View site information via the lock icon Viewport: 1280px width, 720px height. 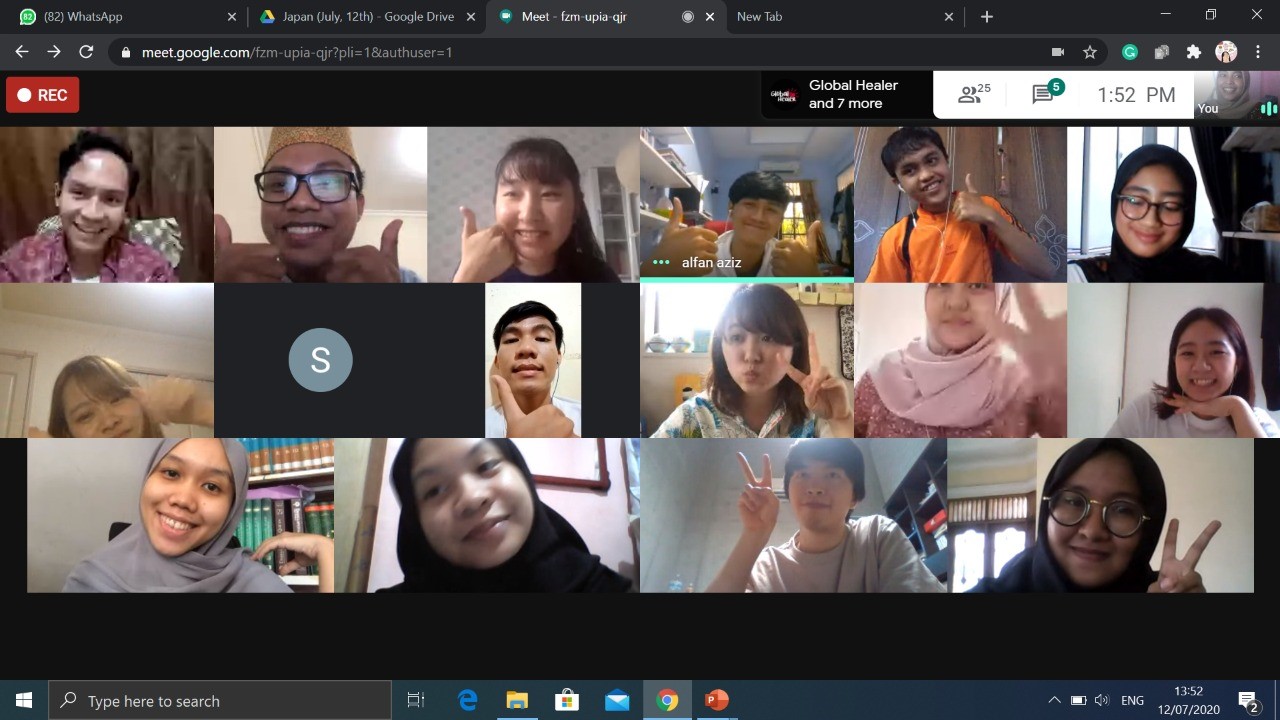click(126, 52)
